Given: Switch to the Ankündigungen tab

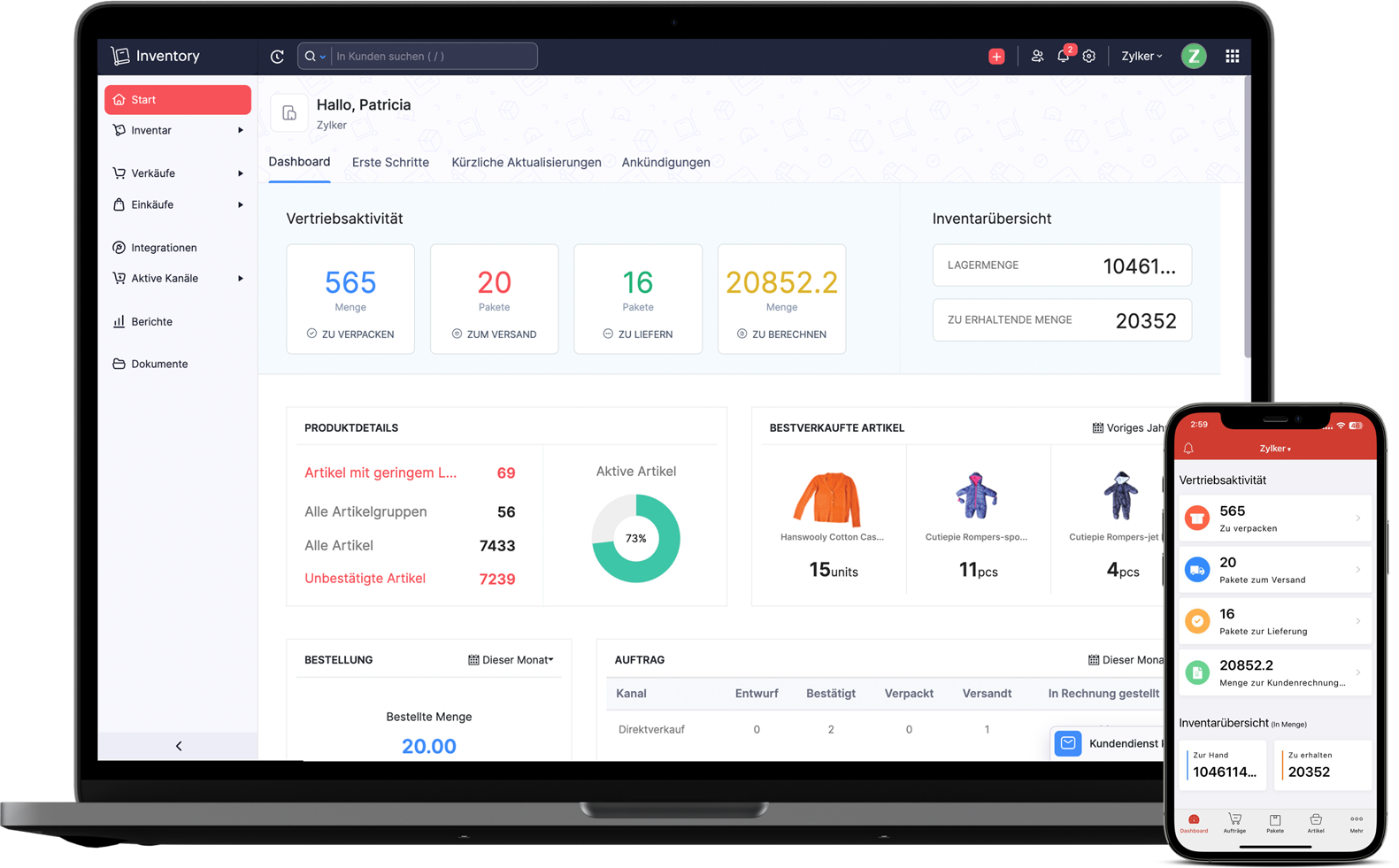Looking at the screenshot, I should tap(665, 163).
